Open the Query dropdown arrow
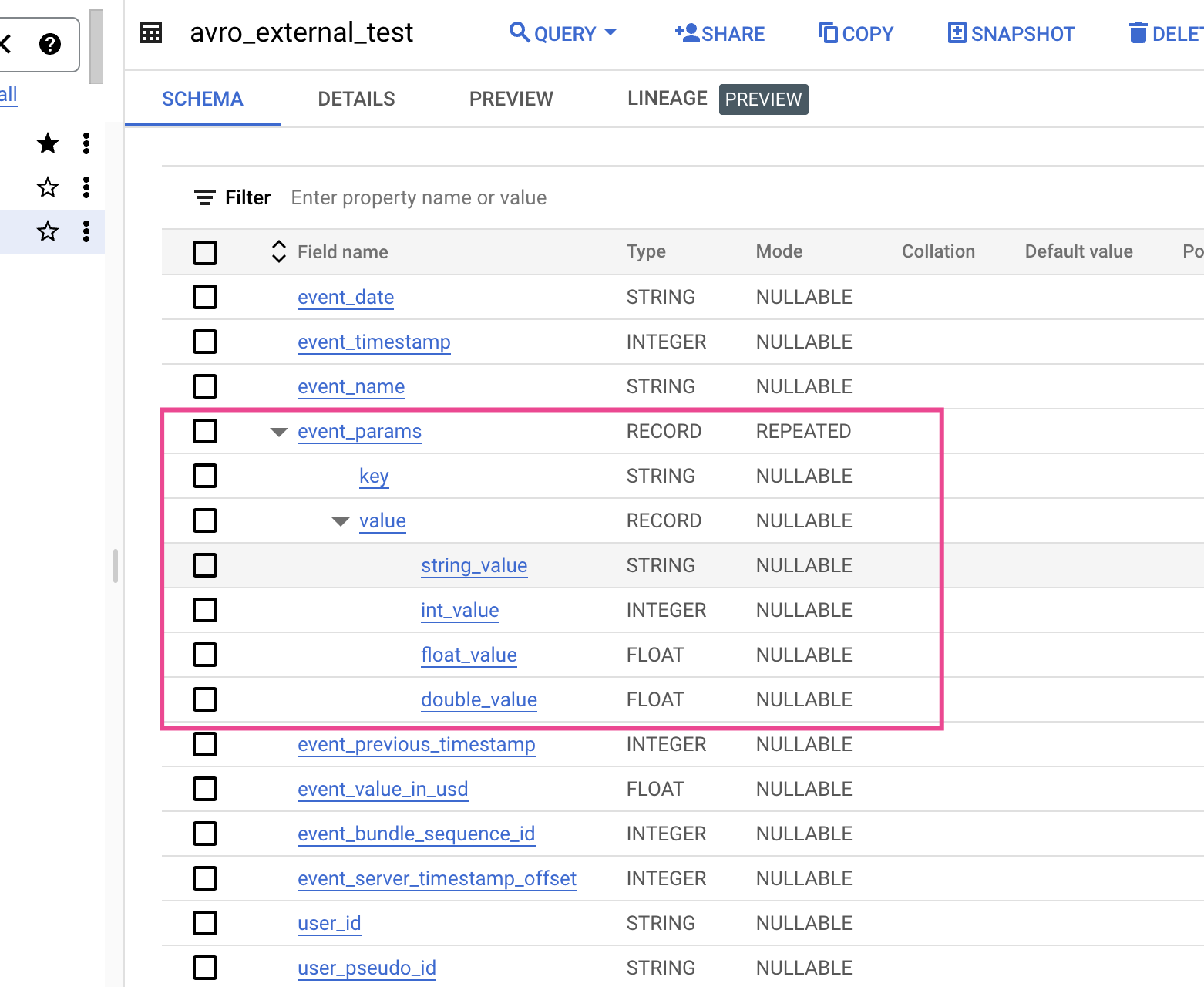 [611, 33]
